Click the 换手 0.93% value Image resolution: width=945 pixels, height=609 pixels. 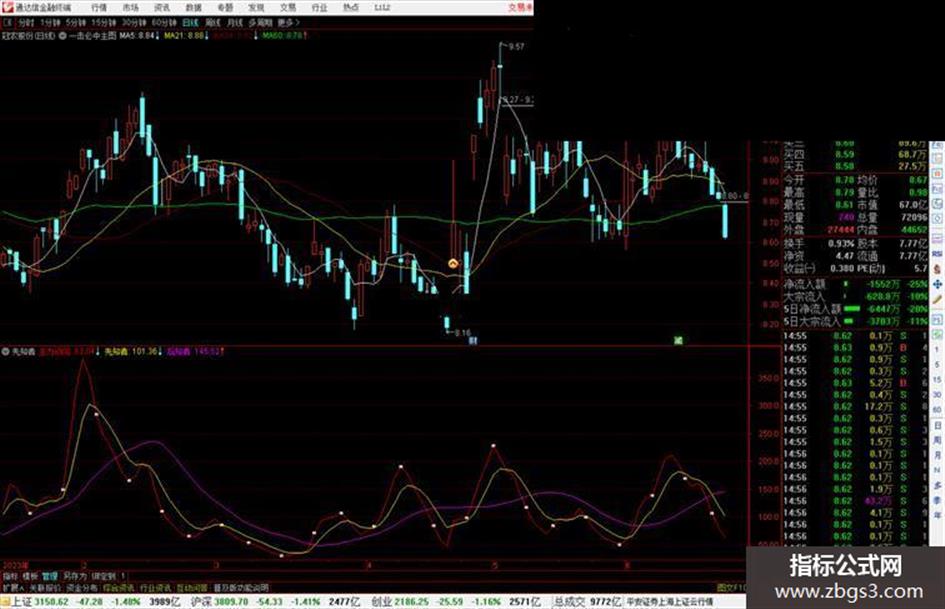coord(843,244)
